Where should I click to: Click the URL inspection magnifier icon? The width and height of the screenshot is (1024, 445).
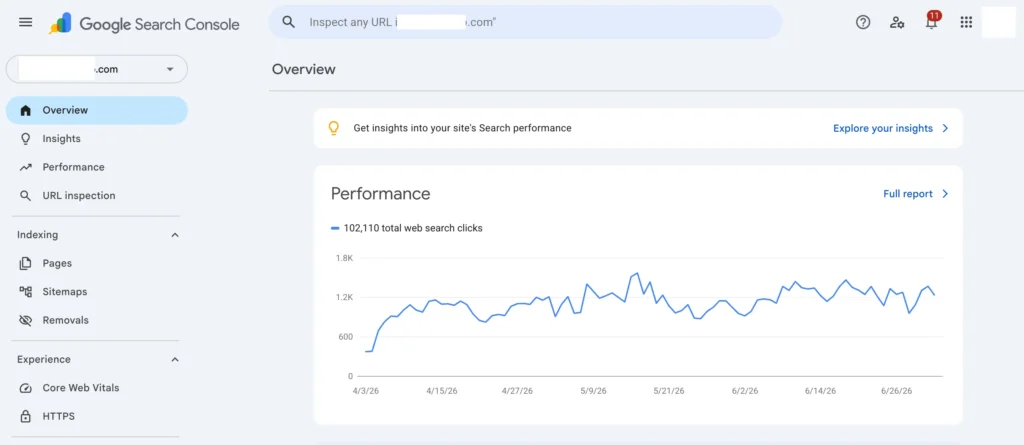tap(25, 195)
